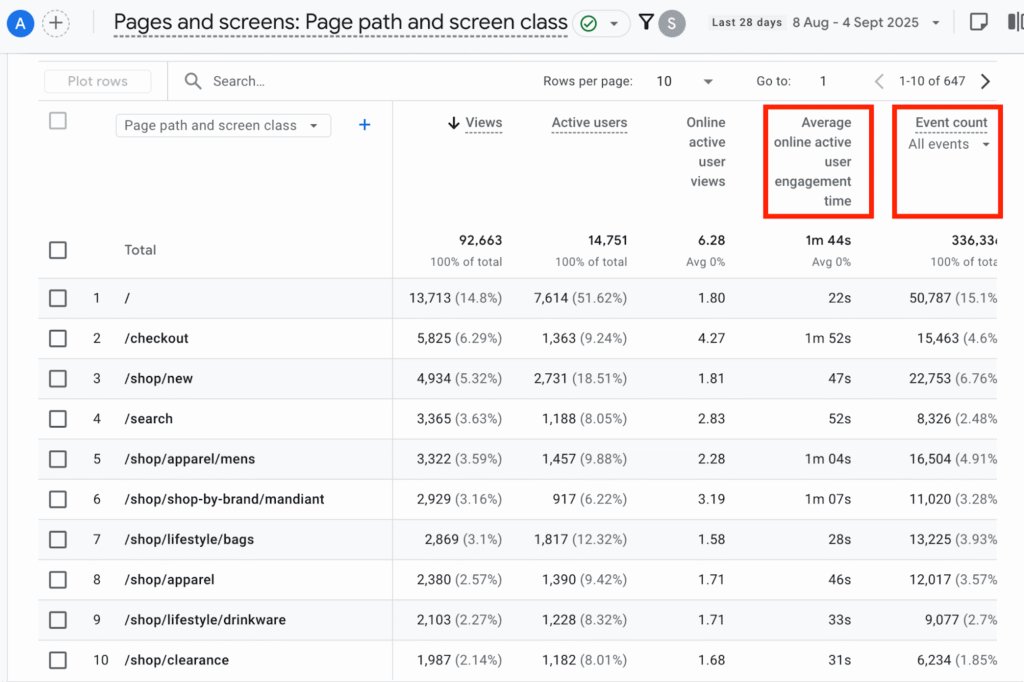Click the mandiant online views value 3.19
This screenshot has height=682, width=1024.
[x=711, y=500]
